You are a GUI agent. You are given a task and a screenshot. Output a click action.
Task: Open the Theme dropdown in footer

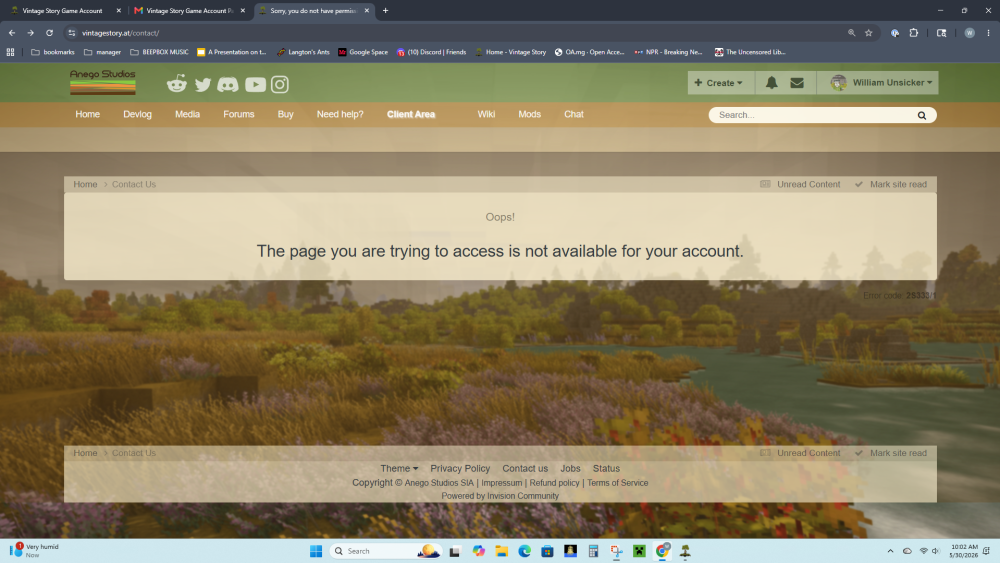tap(399, 468)
